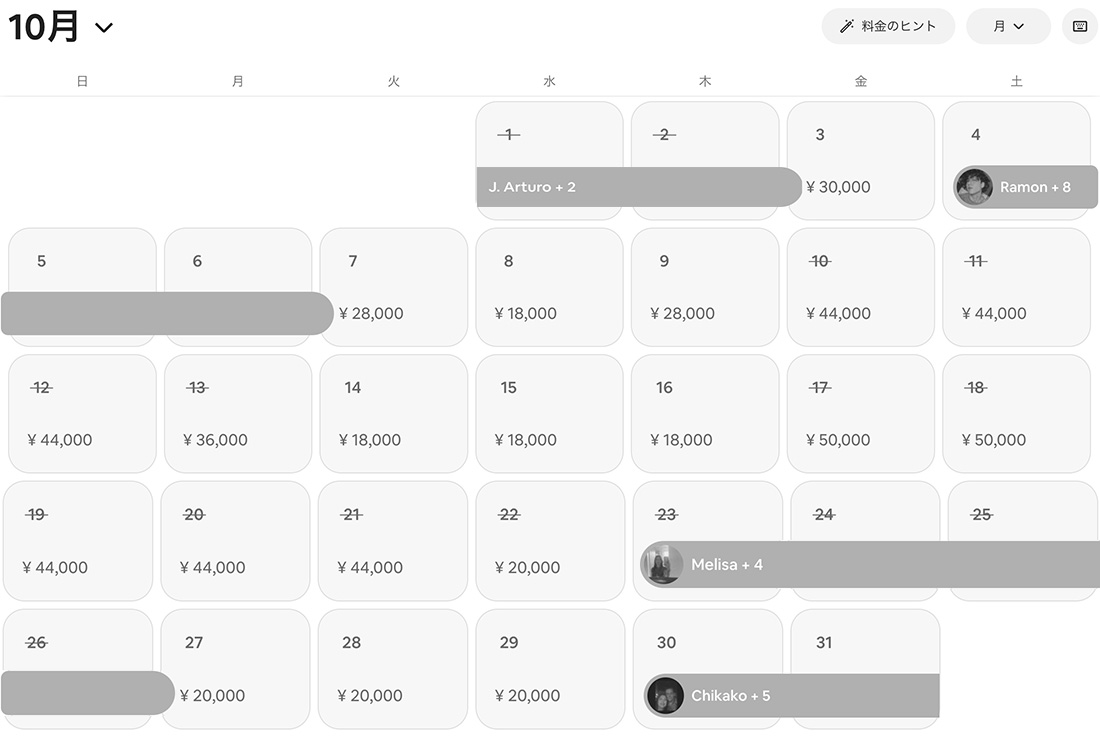Click the magic wand pricing tips button
Screen dimensions: 1100x736
888,27
